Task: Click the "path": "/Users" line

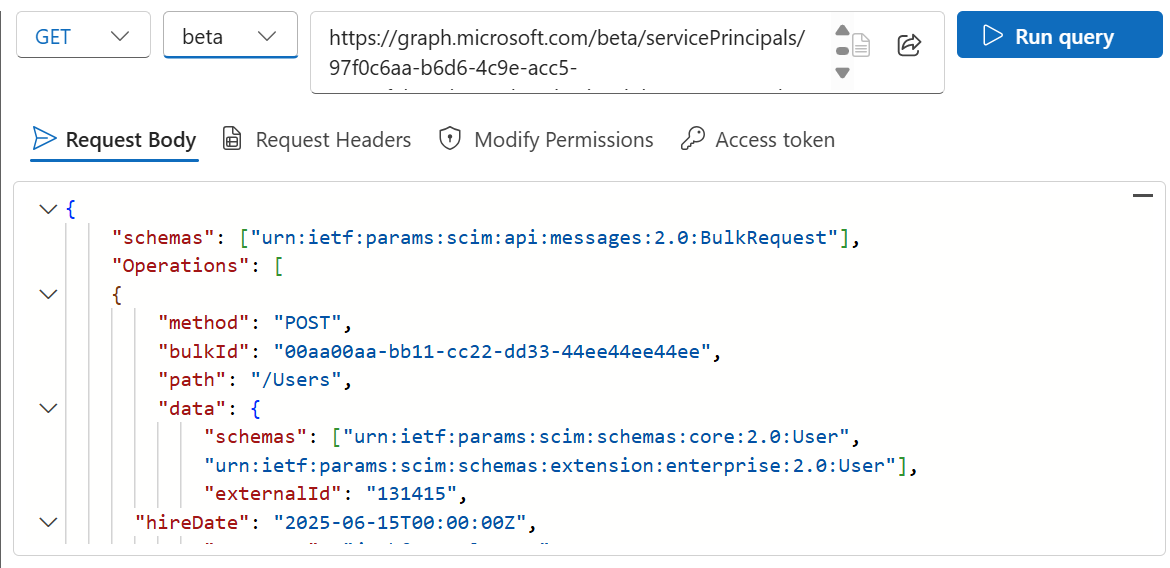Action: pos(254,380)
